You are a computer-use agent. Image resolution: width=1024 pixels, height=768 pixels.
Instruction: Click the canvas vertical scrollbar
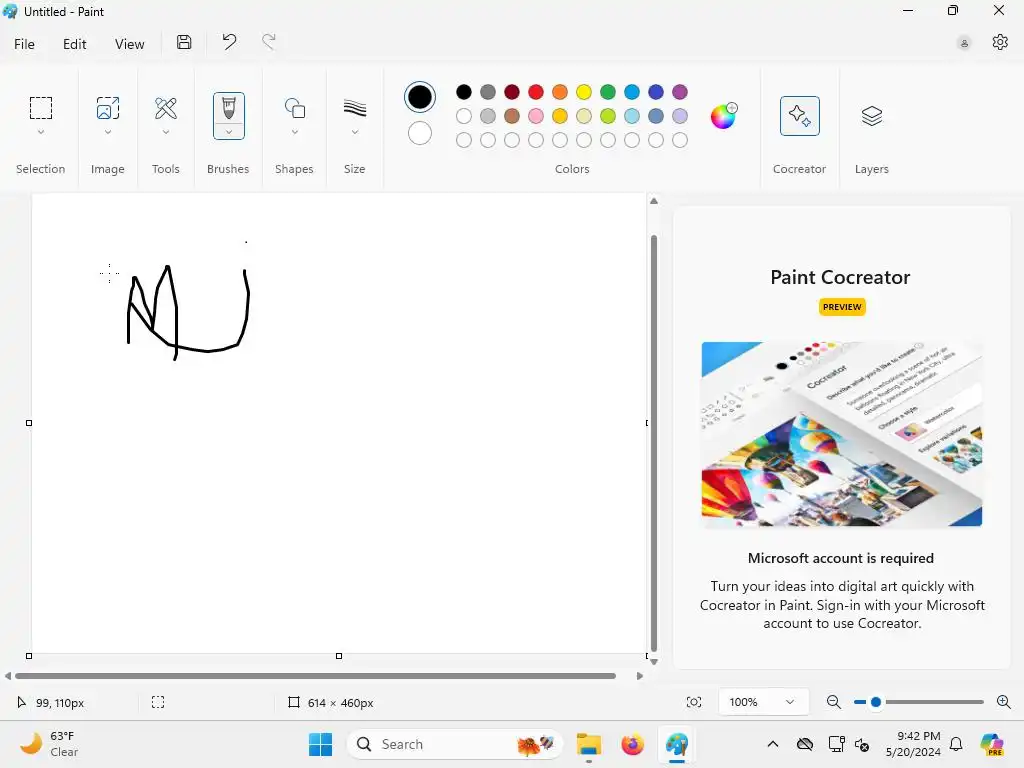coord(654,443)
